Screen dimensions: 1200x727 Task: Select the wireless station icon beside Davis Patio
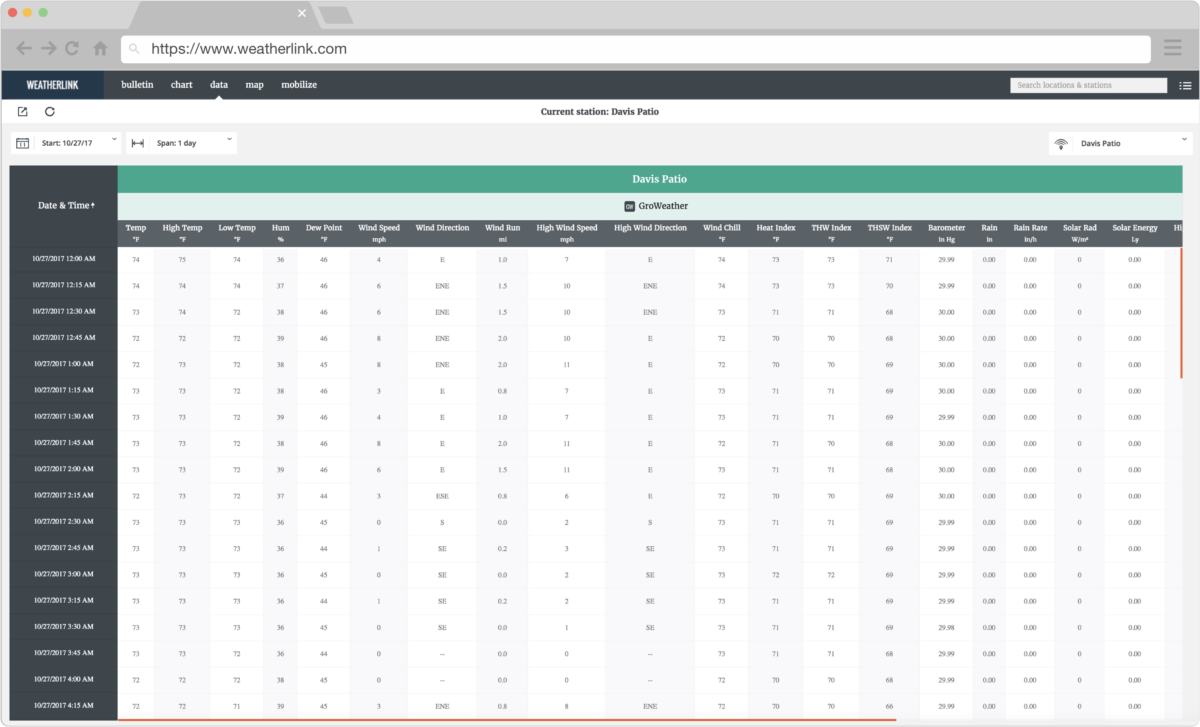[1063, 143]
